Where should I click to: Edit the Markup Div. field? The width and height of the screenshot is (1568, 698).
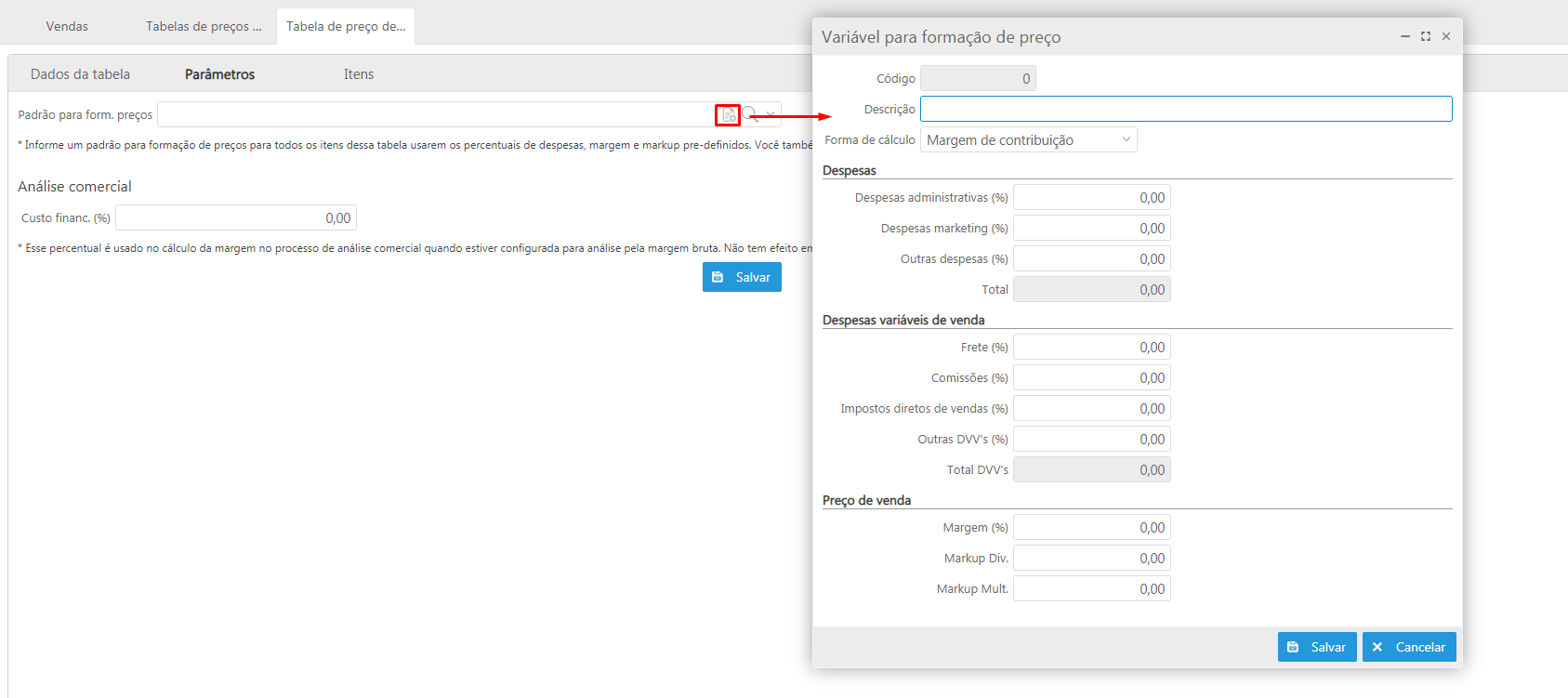[1092, 558]
